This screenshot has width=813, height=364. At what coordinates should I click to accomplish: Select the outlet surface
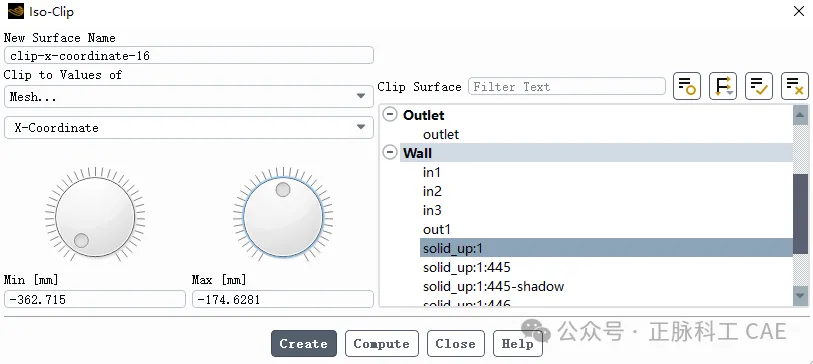[441, 134]
